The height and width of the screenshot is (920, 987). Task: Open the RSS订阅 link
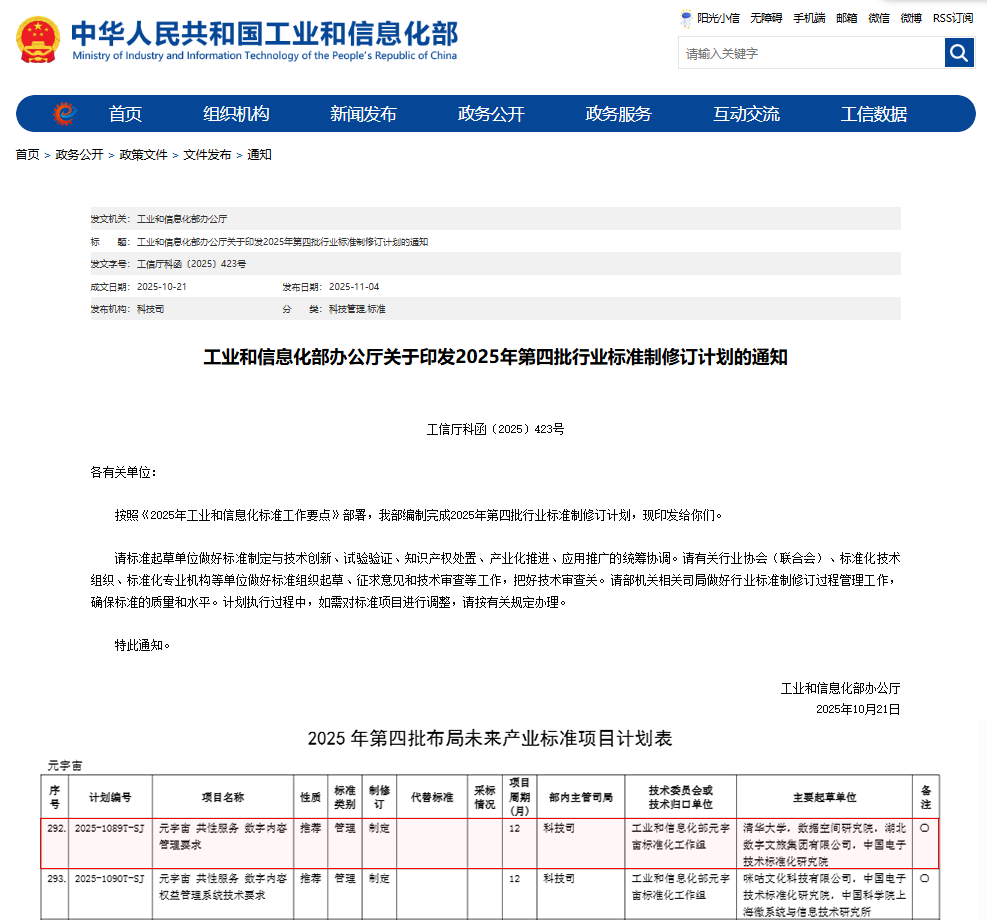[953, 18]
